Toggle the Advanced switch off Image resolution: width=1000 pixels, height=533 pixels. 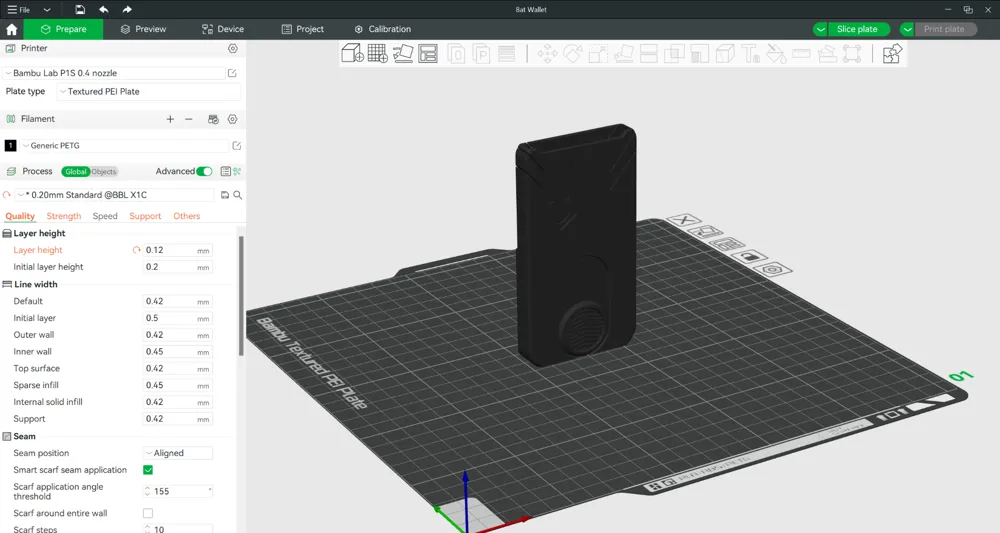[x=204, y=172]
